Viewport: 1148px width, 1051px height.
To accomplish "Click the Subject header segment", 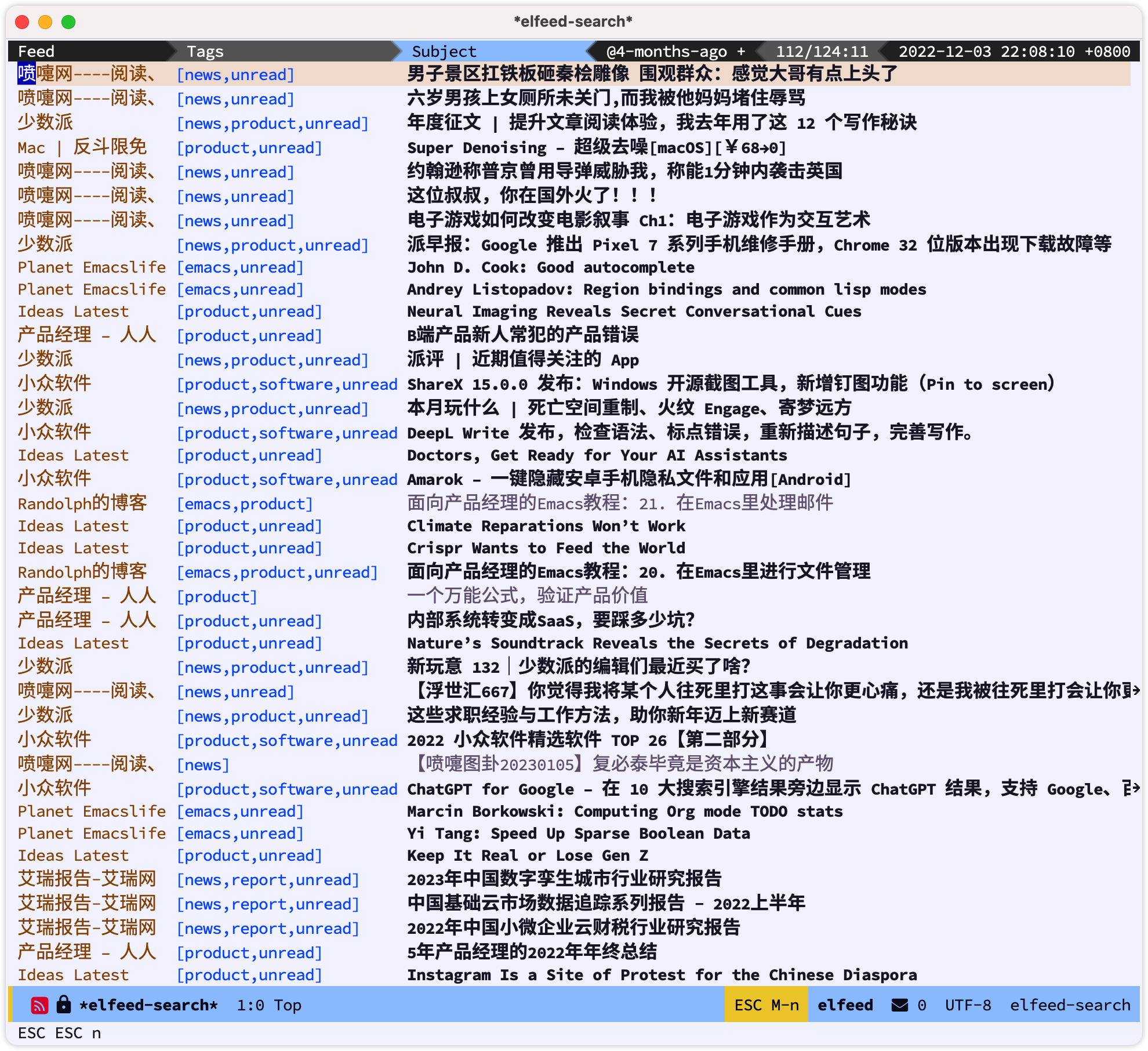I will [493, 51].
